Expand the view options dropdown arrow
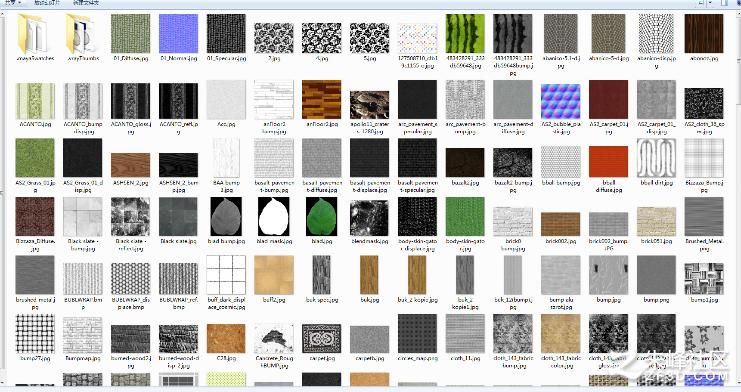The width and height of the screenshot is (741, 392). [x=710, y=2]
